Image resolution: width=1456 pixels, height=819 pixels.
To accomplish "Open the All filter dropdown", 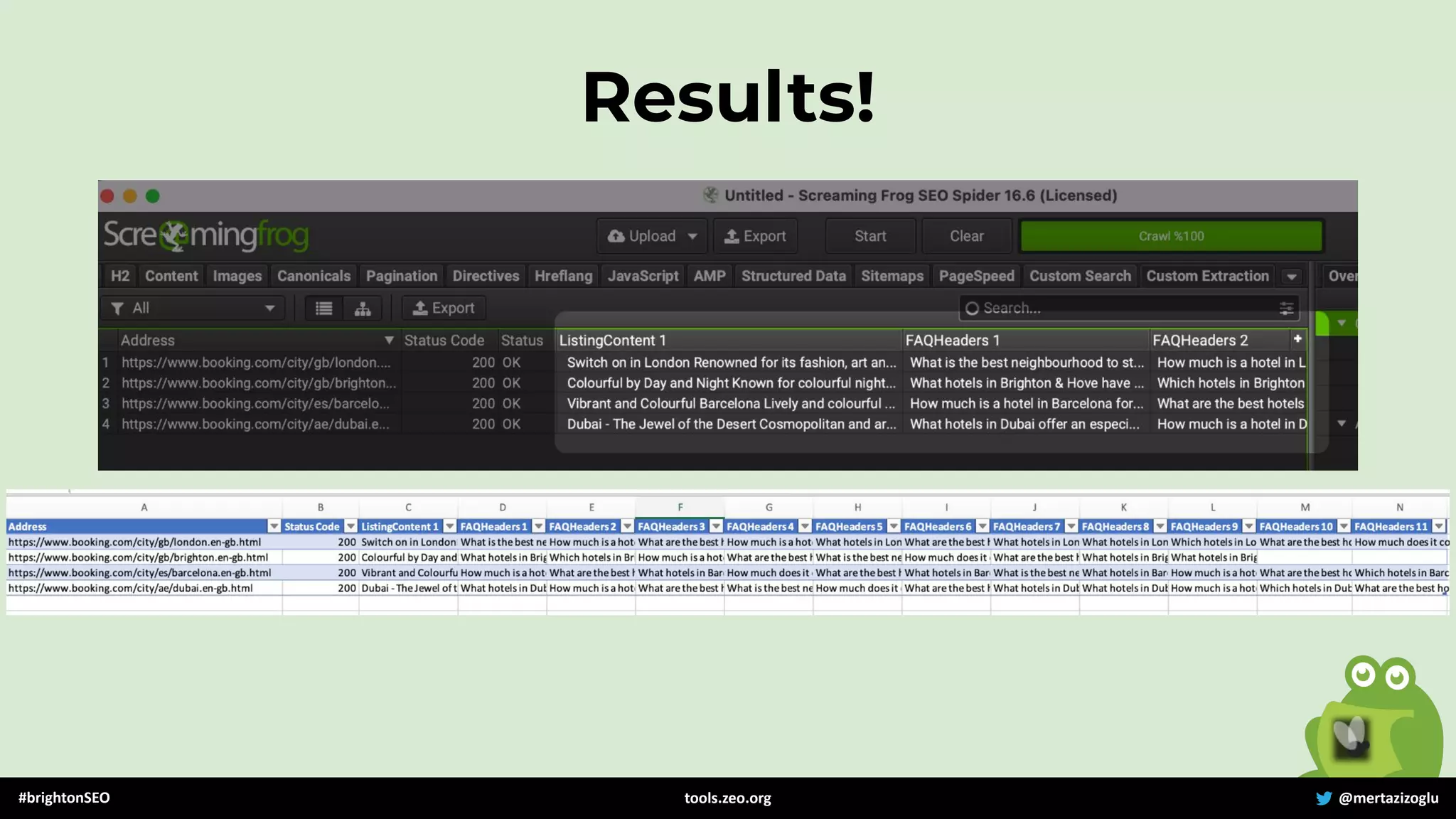I will (x=193, y=308).
